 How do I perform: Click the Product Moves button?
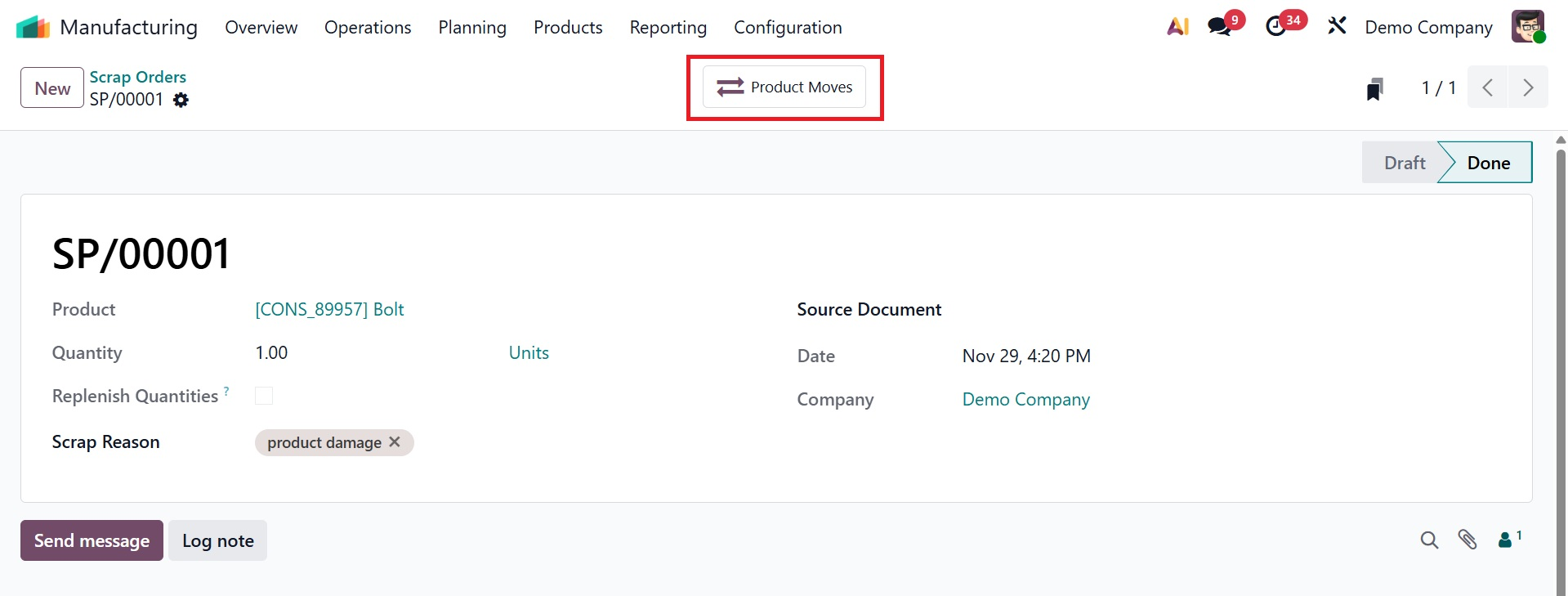[x=784, y=87]
